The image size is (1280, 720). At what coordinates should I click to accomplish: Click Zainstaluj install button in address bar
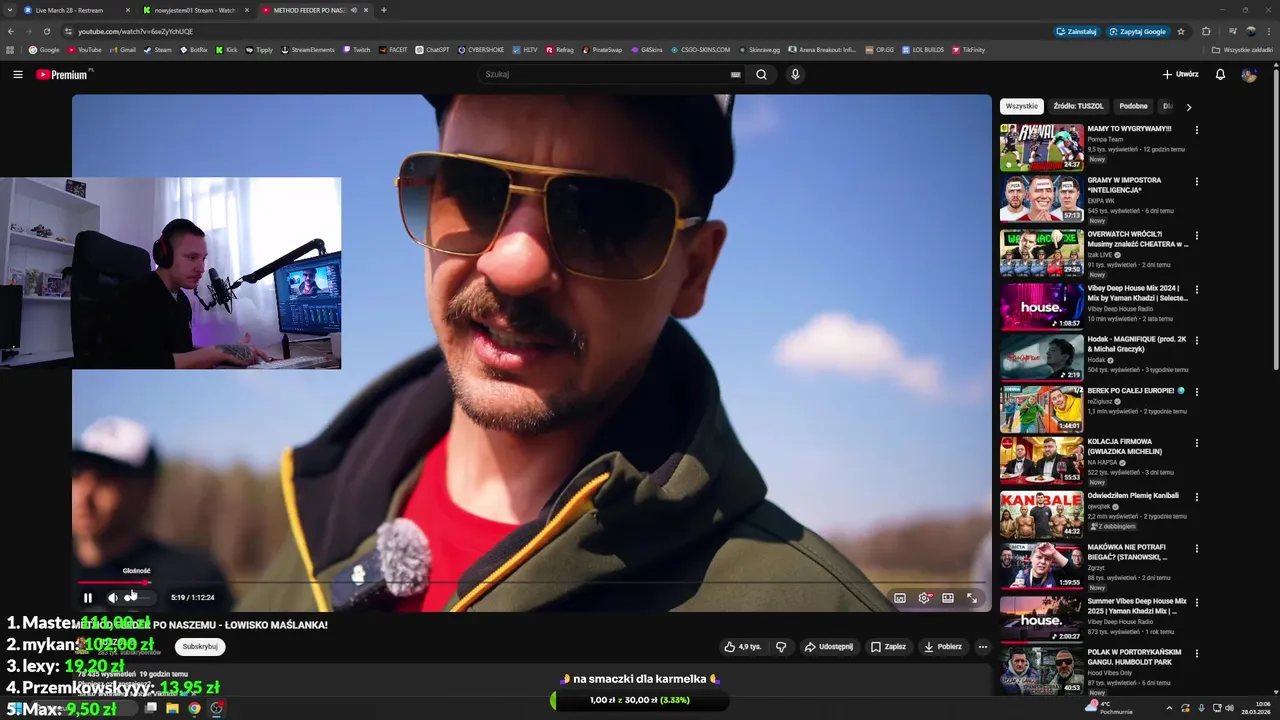[x=1076, y=31]
